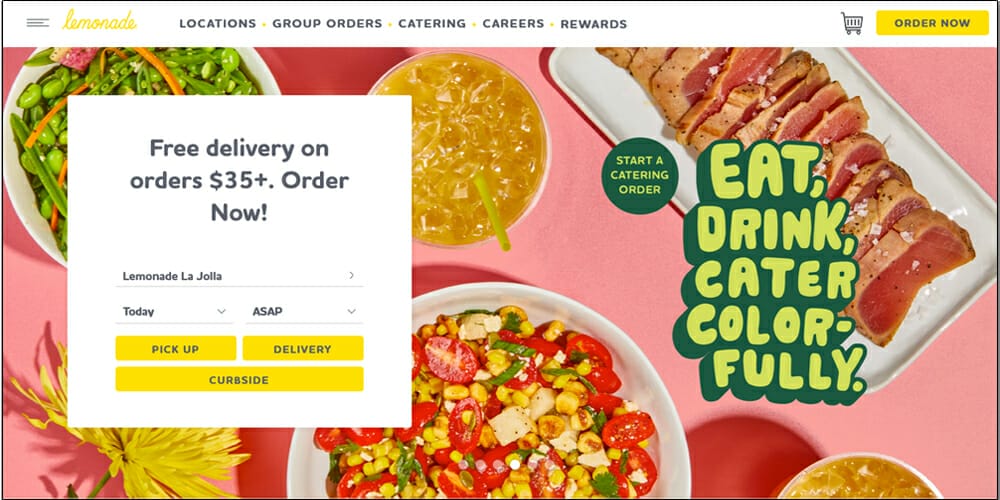Select the Curbside button
Viewport: 1000px width, 500px height.
coord(239,379)
